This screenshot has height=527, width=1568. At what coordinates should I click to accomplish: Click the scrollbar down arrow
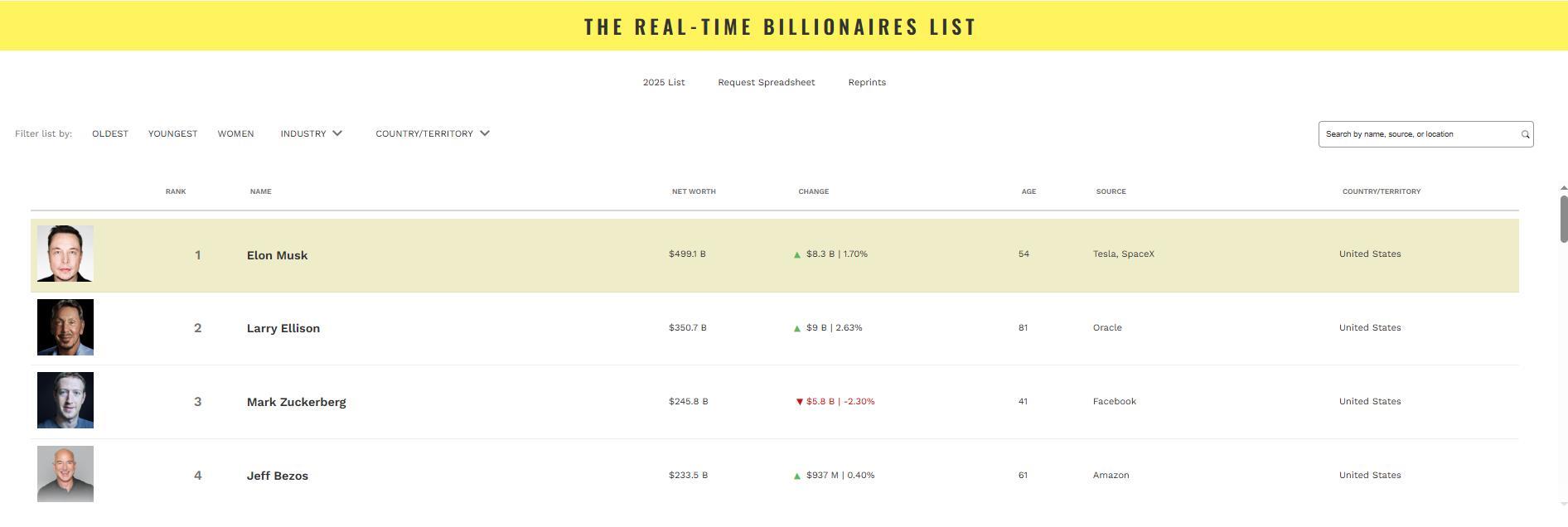click(1563, 503)
